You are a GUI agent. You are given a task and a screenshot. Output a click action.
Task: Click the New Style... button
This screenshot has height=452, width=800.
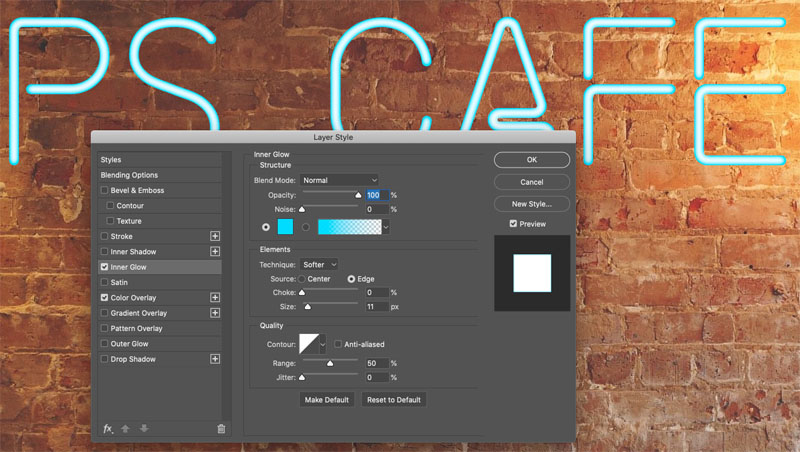coord(532,204)
